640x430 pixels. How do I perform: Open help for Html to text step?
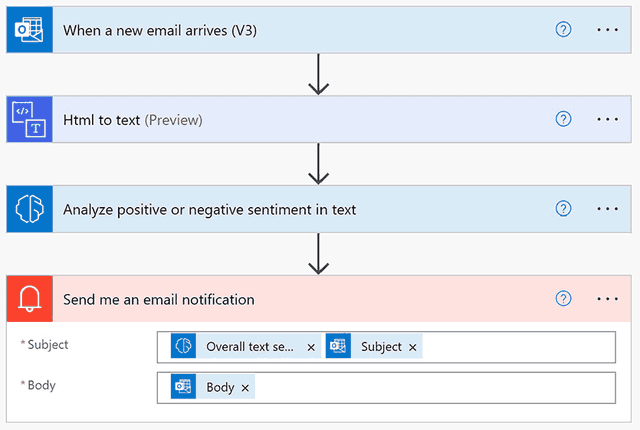click(x=563, y=119)
